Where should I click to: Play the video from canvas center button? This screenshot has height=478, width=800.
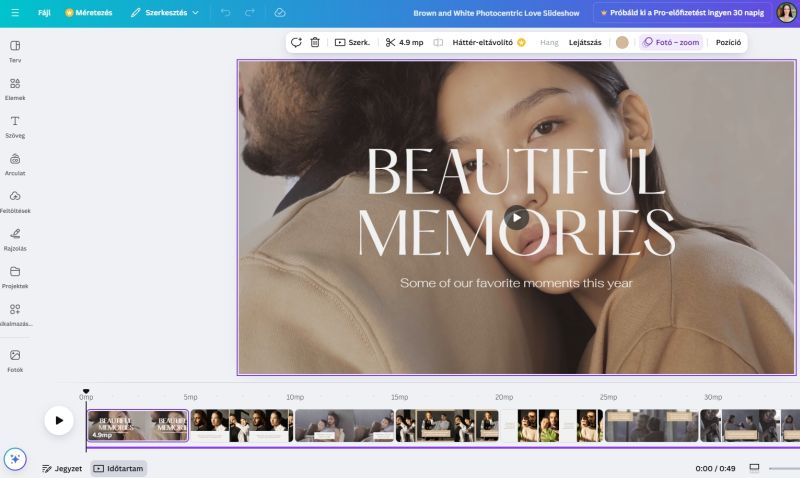(x=516, y=218)
